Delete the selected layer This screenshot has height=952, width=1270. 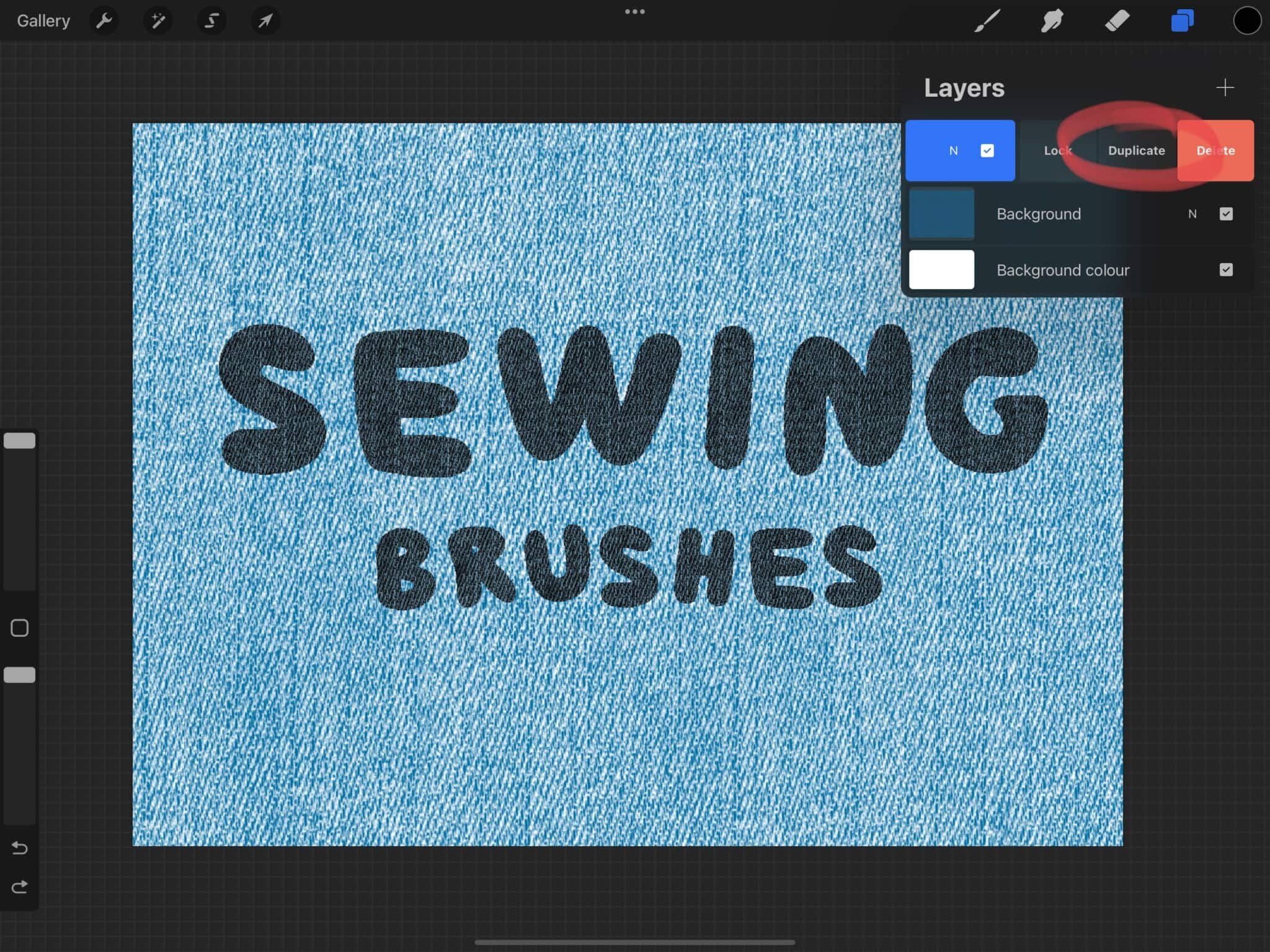point(1215,151)
